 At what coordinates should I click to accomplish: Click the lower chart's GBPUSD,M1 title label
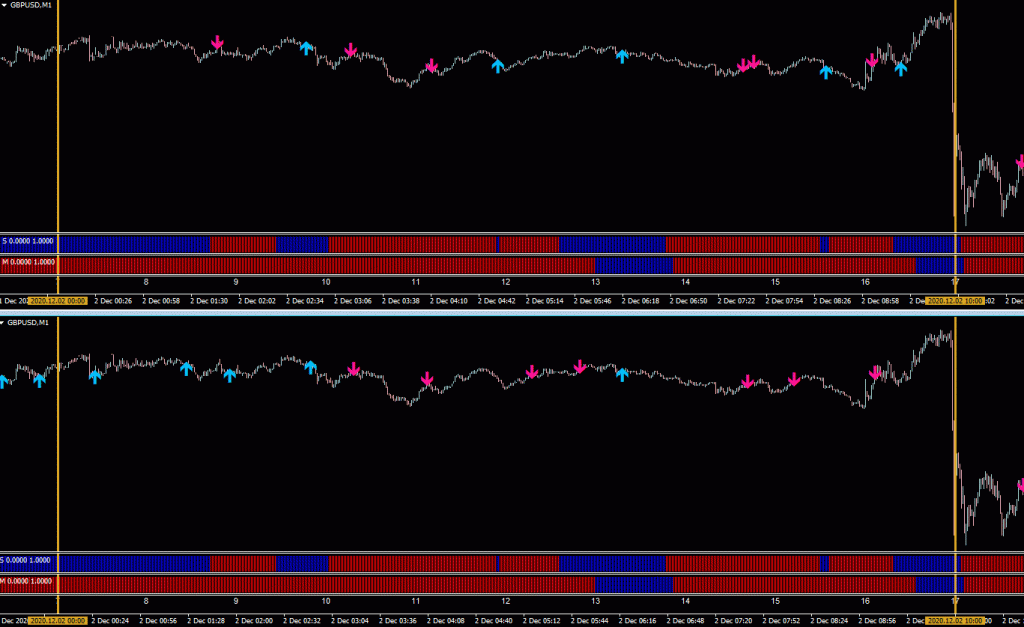[x=28, y=323]
